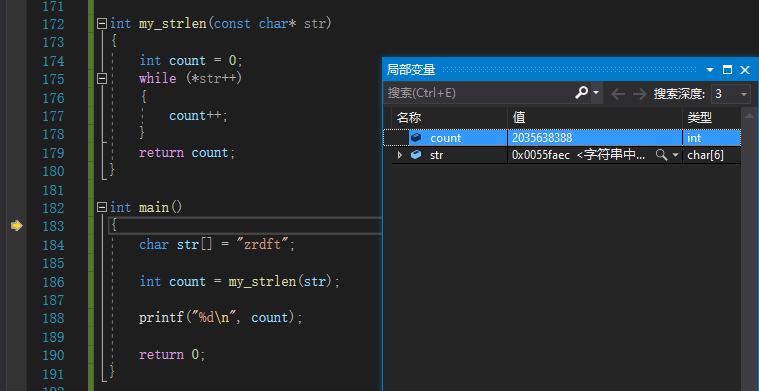The image size is (759, 391).
Task: Open the search options dropdown next to magnifier
Action: (596, 92)
